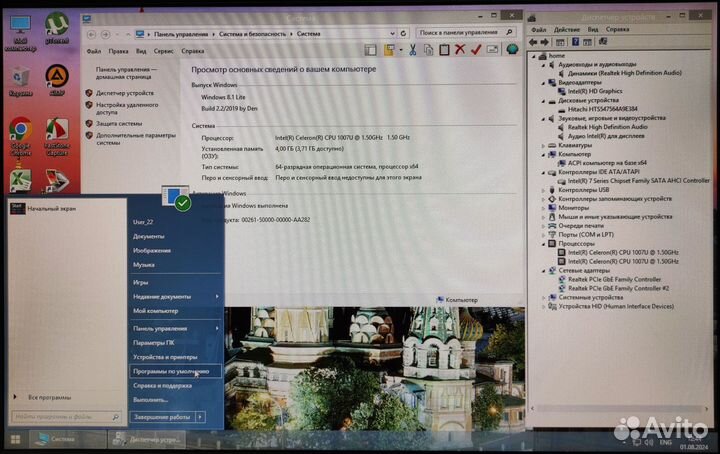
Task: Open the Файл menu in System window
Action: 94,51
